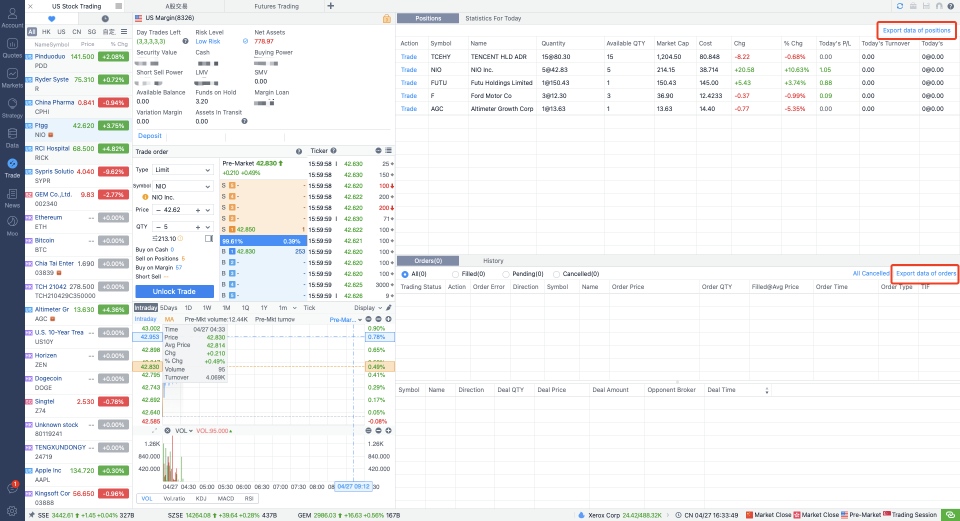
Task: Click the clock recent-history tab icon
Action: (x=105, y=19)
